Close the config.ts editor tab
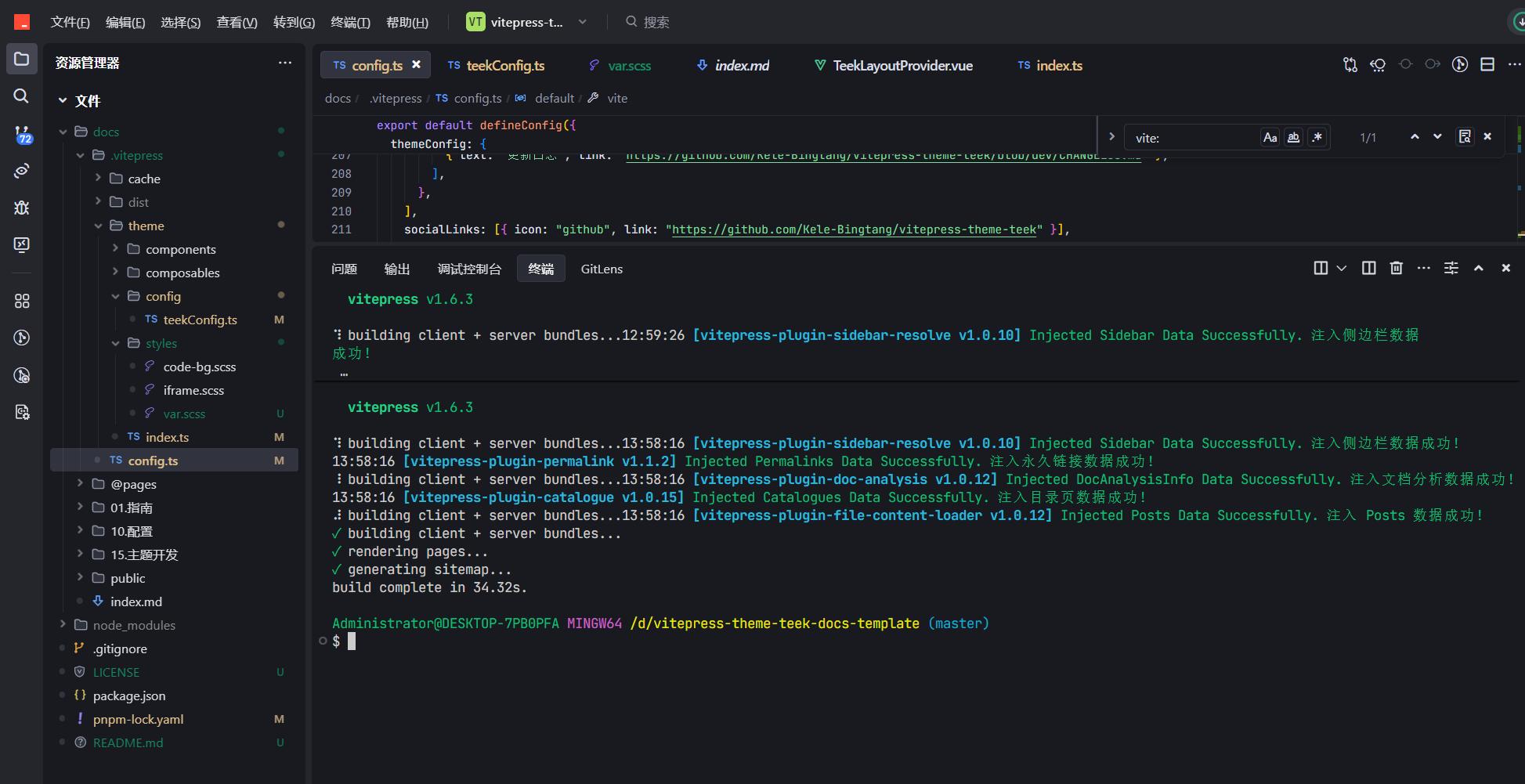1525x784 pixels. (417, 65)
